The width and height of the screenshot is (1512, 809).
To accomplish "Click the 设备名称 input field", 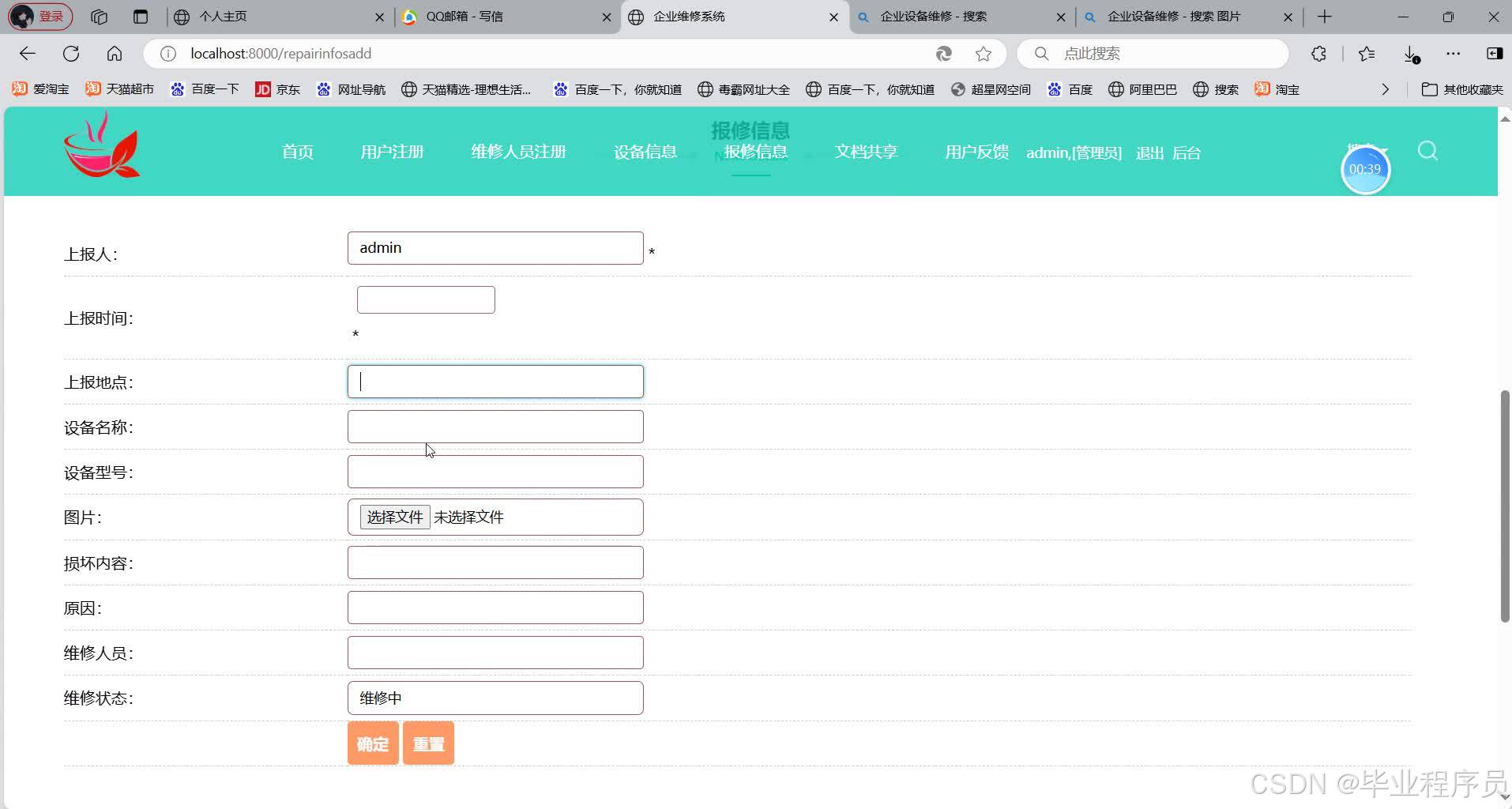I will [x=495, y=427].
